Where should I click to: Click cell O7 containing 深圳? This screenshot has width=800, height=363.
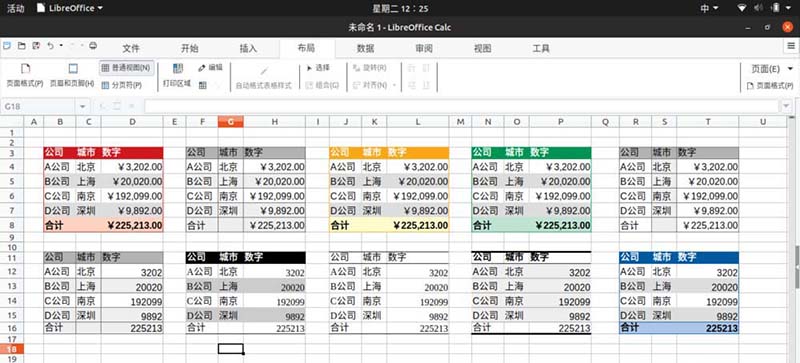pyautogui.click(x=517, y=211)
